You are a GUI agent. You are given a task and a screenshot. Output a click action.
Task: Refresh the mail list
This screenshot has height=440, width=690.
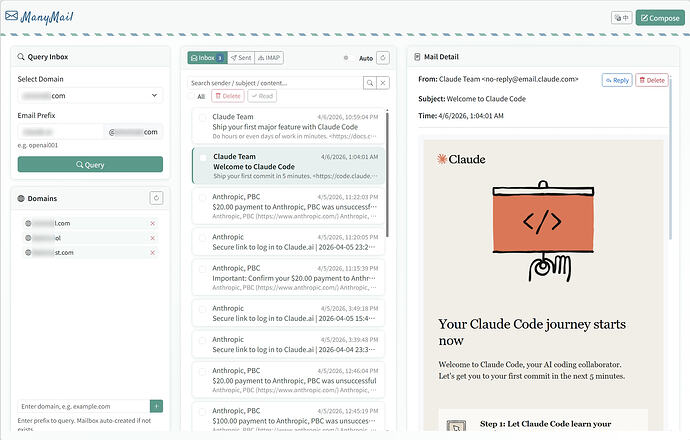click(383, 58)
